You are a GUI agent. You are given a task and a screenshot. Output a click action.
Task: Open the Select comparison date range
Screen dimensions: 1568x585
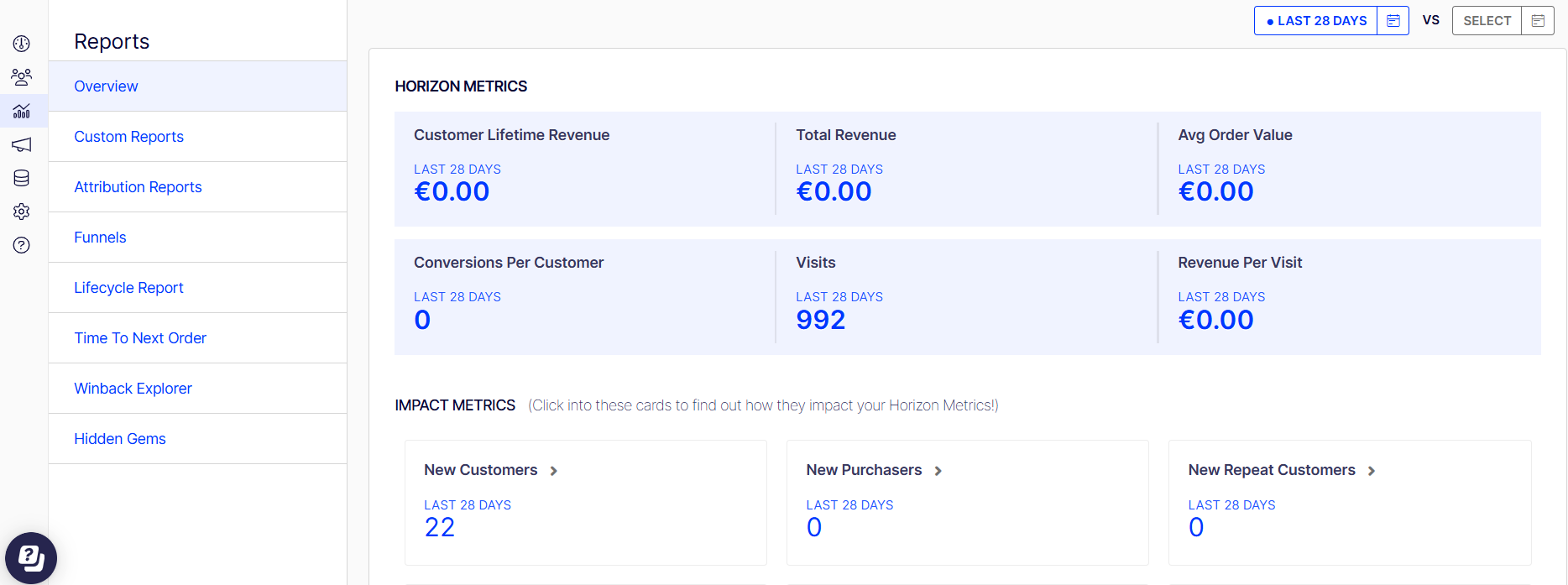pyautogui.click(x=1487, y=21)
